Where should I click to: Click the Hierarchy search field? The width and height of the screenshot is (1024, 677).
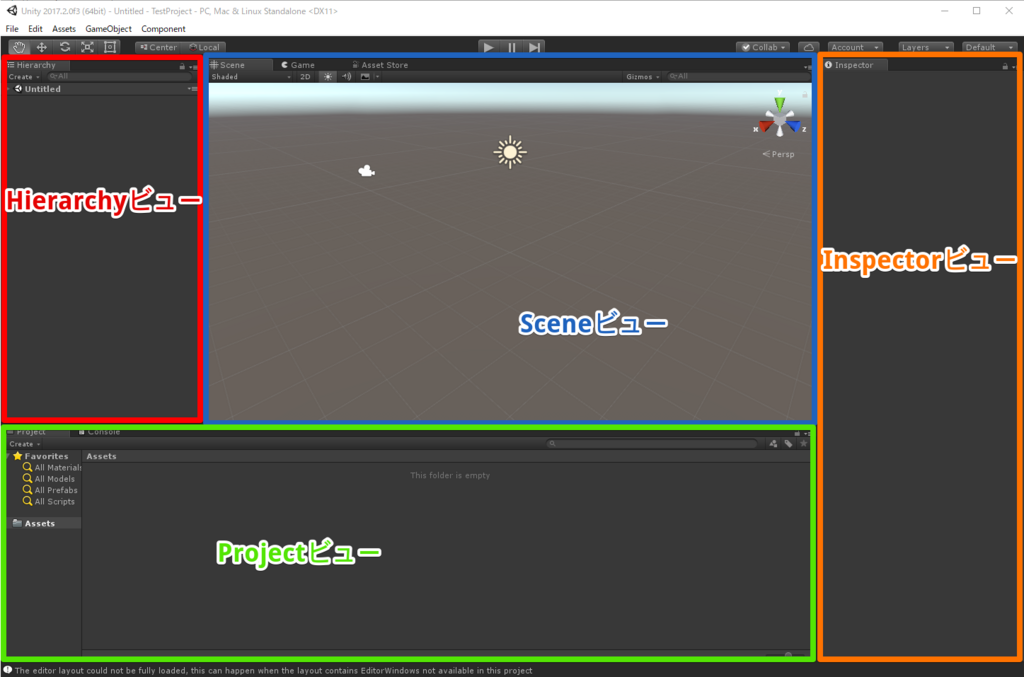(x=120, y=76)
